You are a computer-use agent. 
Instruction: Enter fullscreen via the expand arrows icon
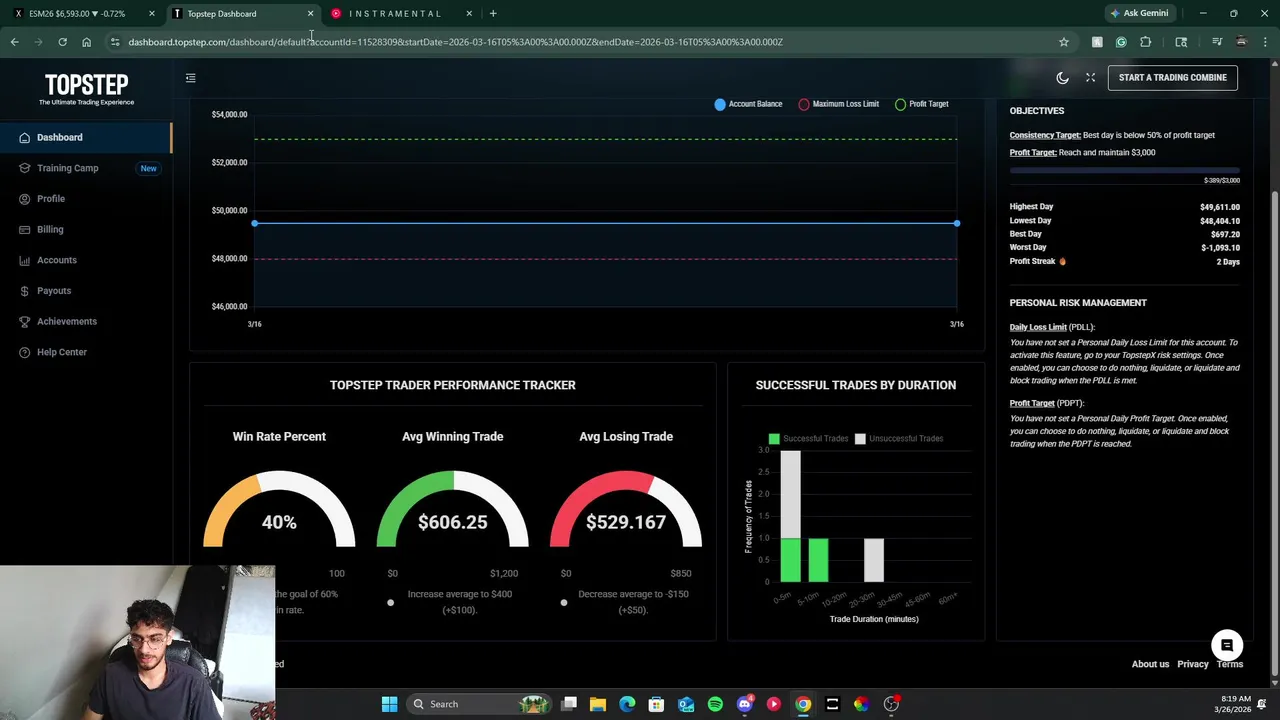click(1090, 77)
